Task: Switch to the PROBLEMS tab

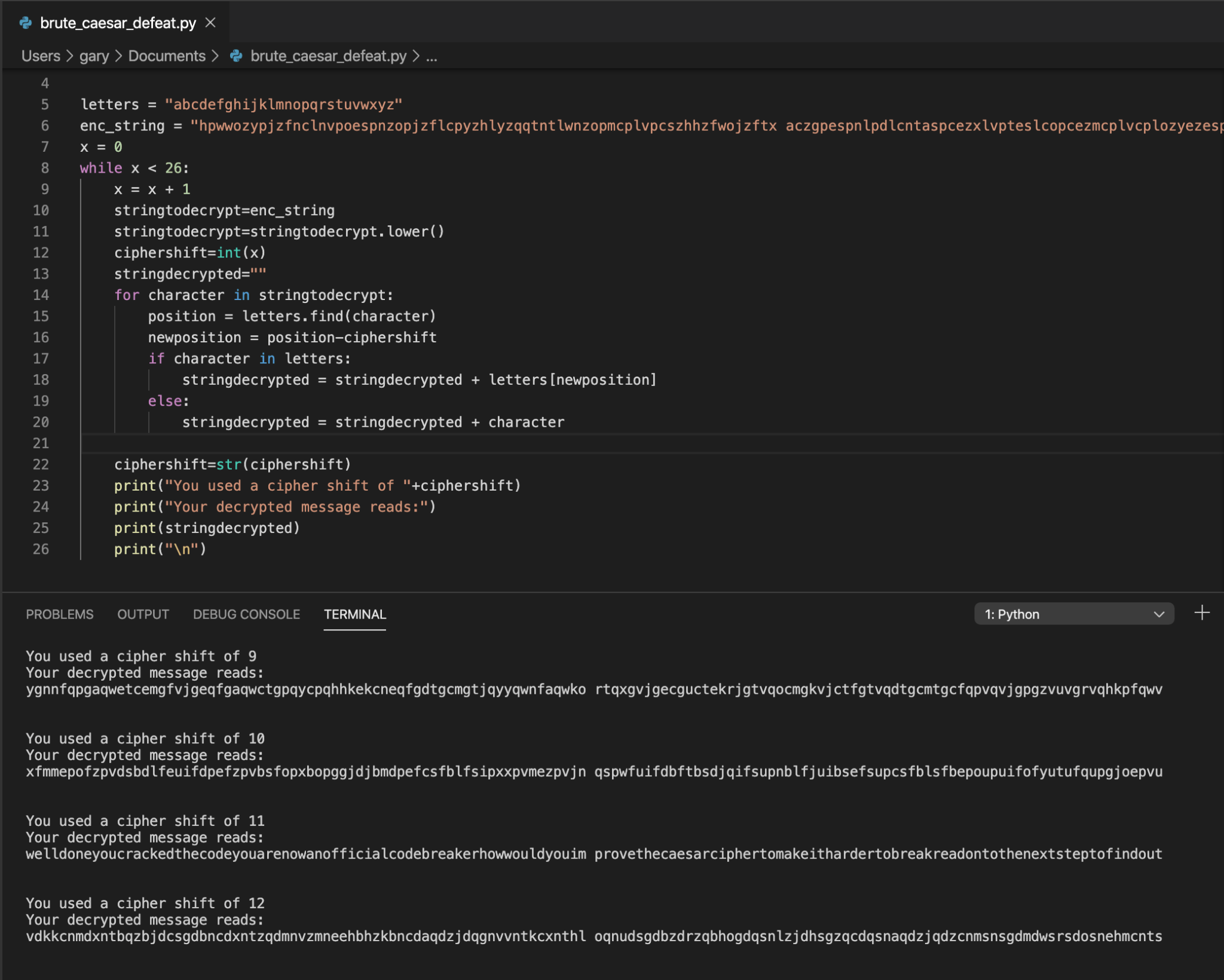Action: (x=59, y=614)
